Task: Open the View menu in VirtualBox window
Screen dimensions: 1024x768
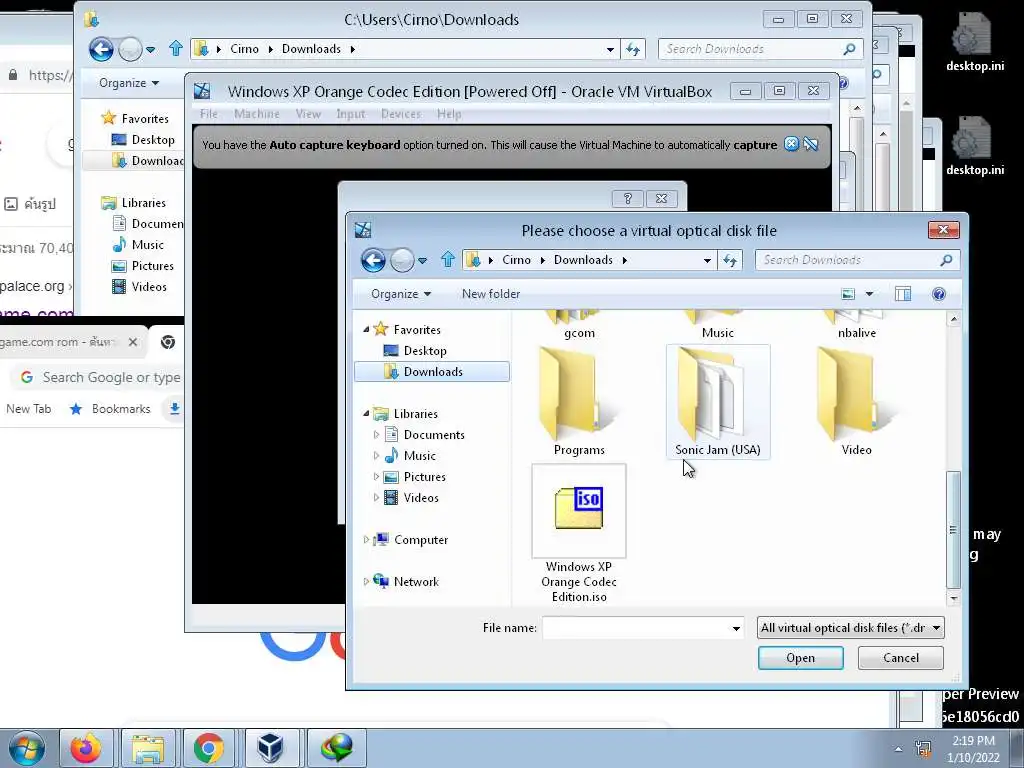Action: click(308, 114)
